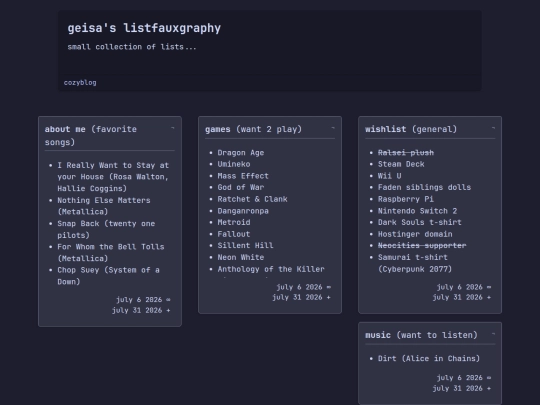Click the geisa's listfauxgraphy title
This screenshot has width=540, height=405.
pos(144,28)
